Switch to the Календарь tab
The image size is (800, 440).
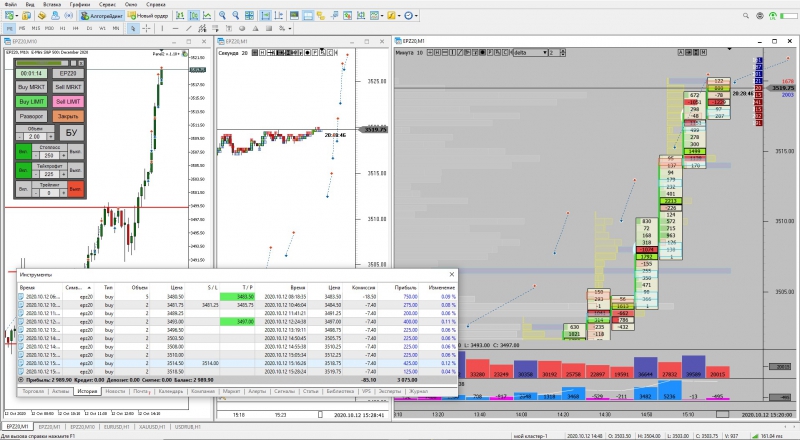click(x=170, y=392)
